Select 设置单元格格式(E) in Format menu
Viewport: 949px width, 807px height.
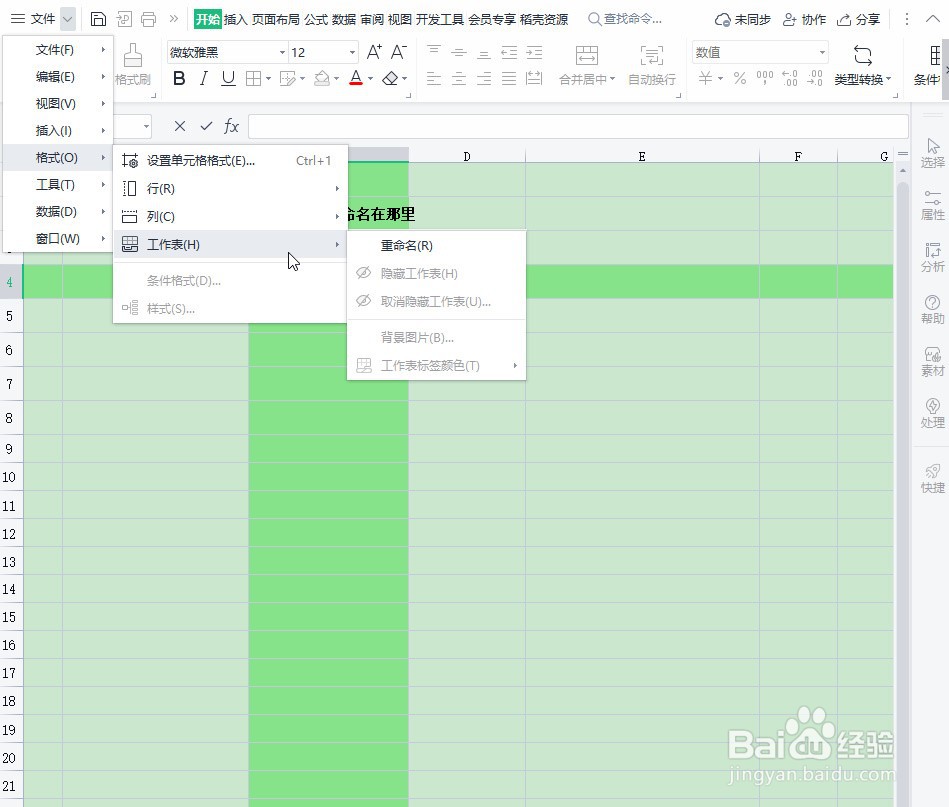tap(231, 160)
